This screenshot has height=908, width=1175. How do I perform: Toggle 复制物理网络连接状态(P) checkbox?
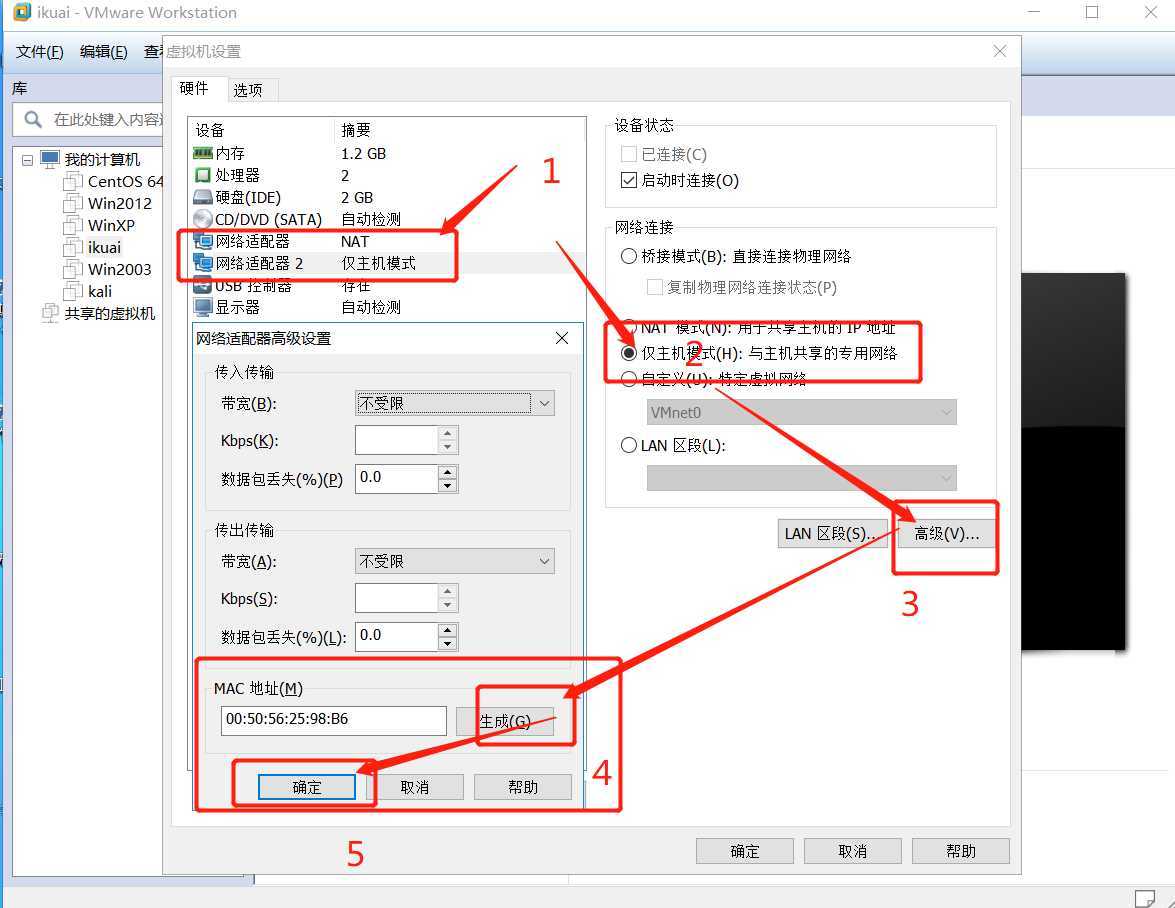click(654, 287)
